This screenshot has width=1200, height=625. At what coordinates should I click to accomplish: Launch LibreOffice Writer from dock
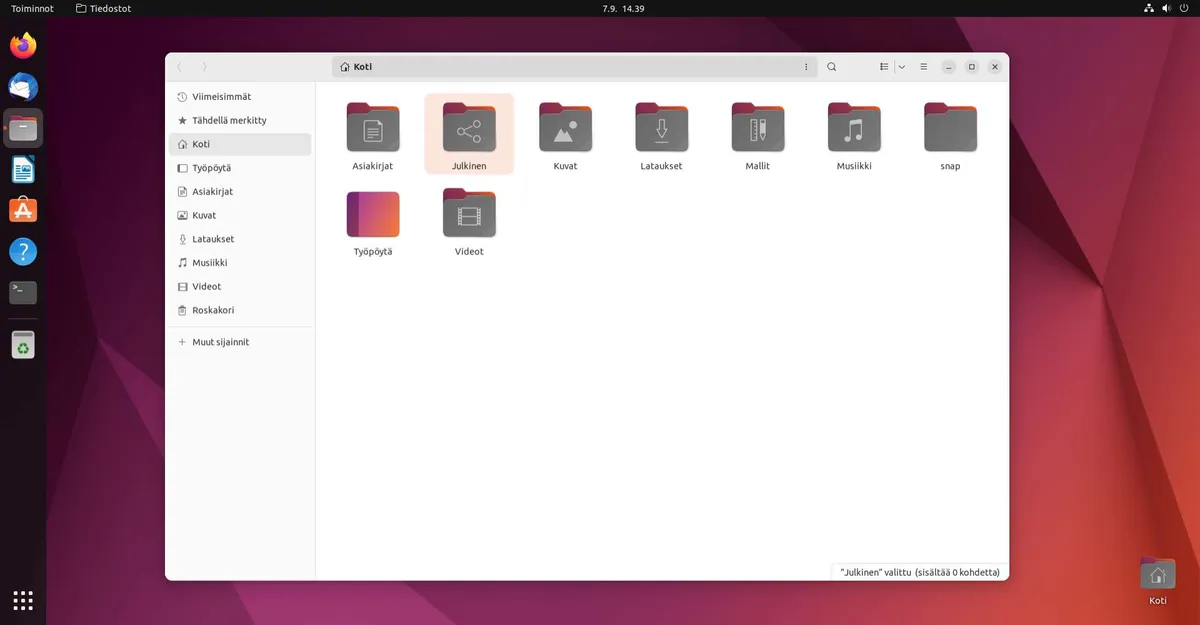tap(23, 169)
